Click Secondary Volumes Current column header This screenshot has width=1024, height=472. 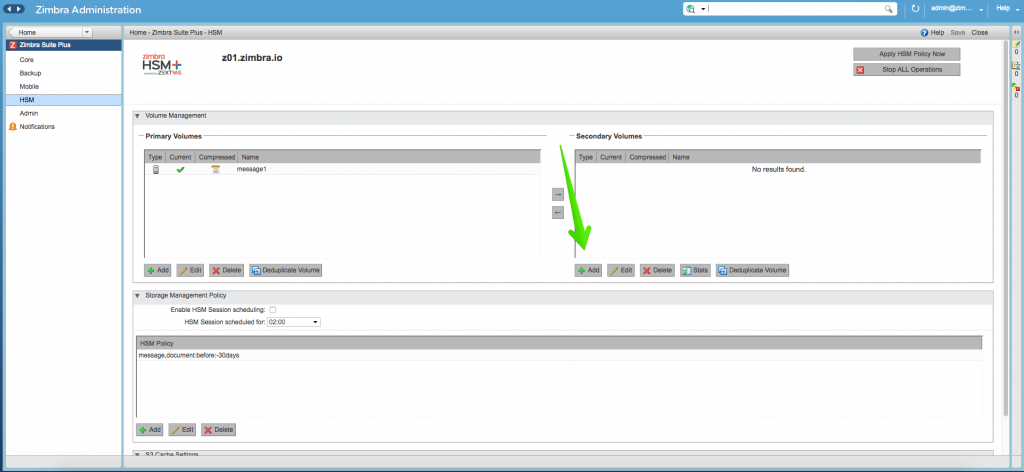point(611,157)
